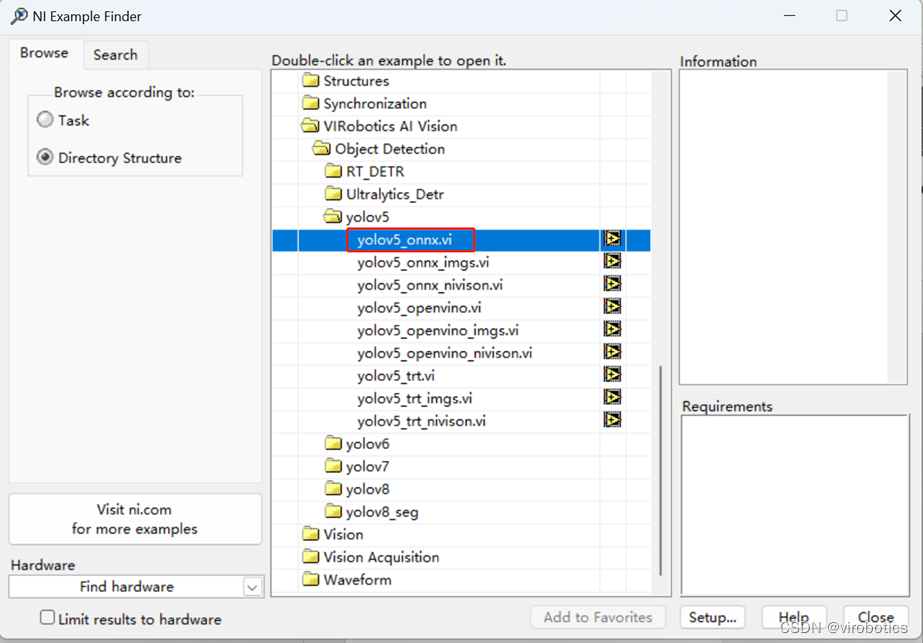923x643 pixels.
Task: Minimize the NI Example Finder window
Action: coord(789,16)
